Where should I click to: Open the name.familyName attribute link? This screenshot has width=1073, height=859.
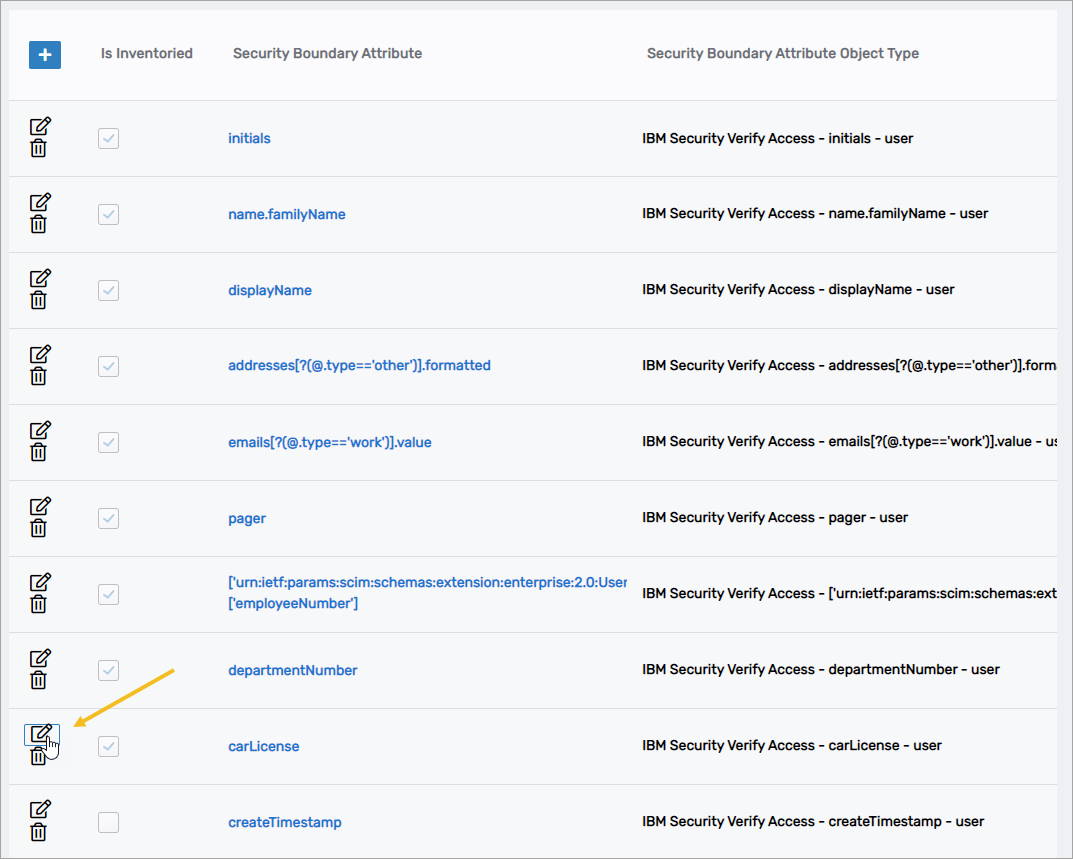(x=287, y=214)
